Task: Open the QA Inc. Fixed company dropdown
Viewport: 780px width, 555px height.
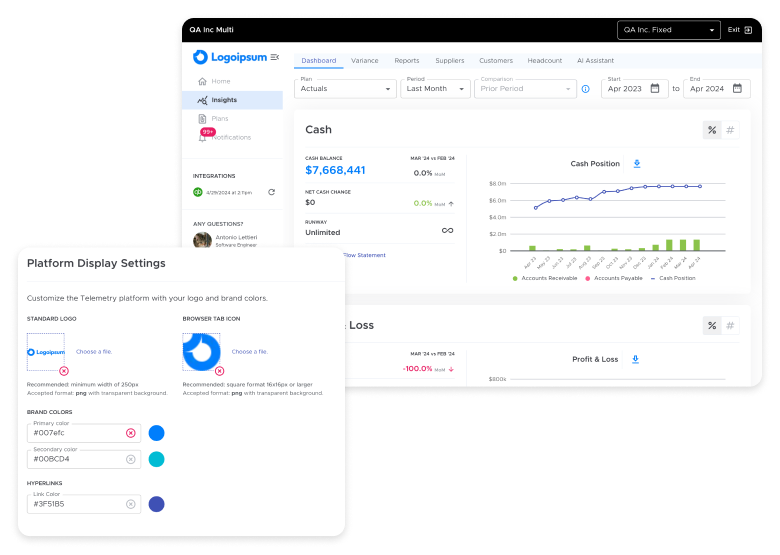Action: 669,30
